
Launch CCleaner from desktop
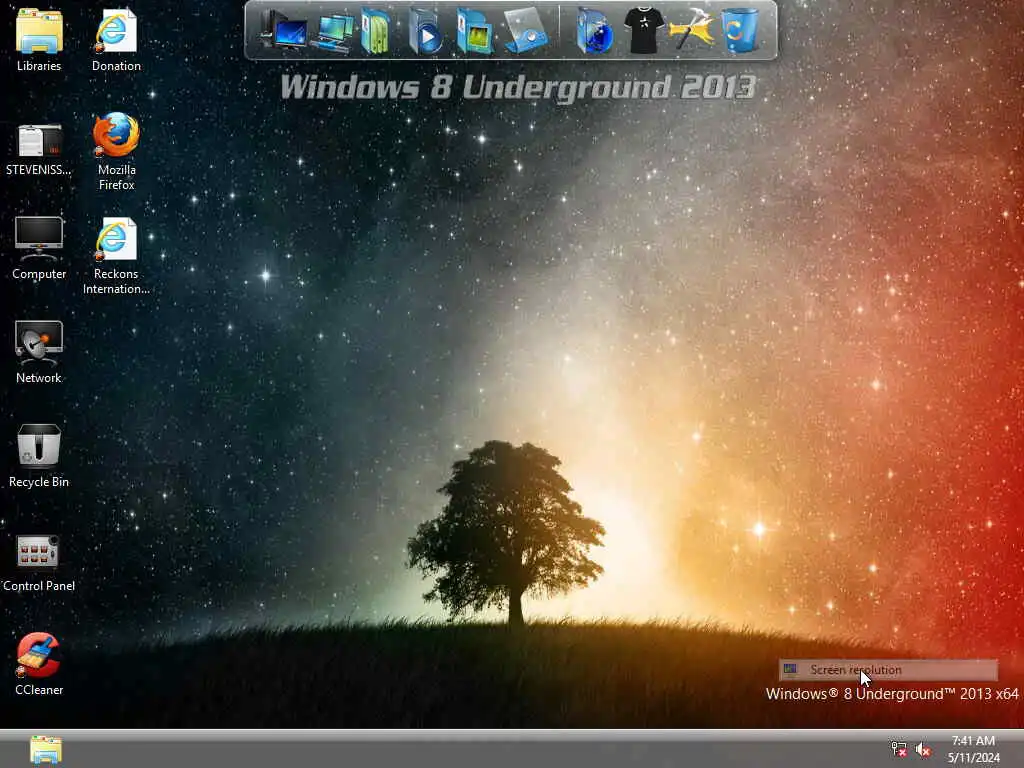coord(39,664)
